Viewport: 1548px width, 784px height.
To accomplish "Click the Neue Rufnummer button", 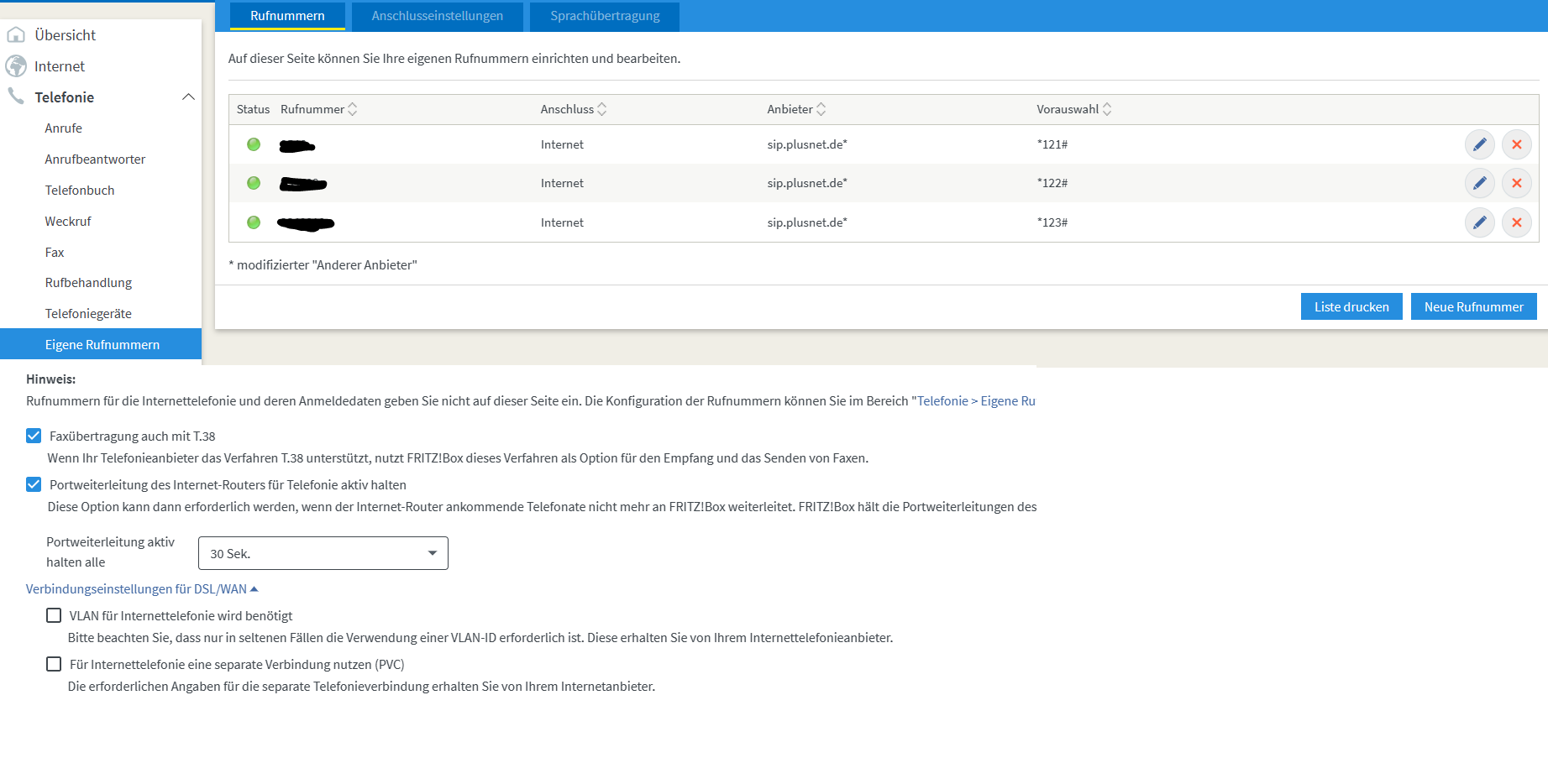I will click(1473, 306).
